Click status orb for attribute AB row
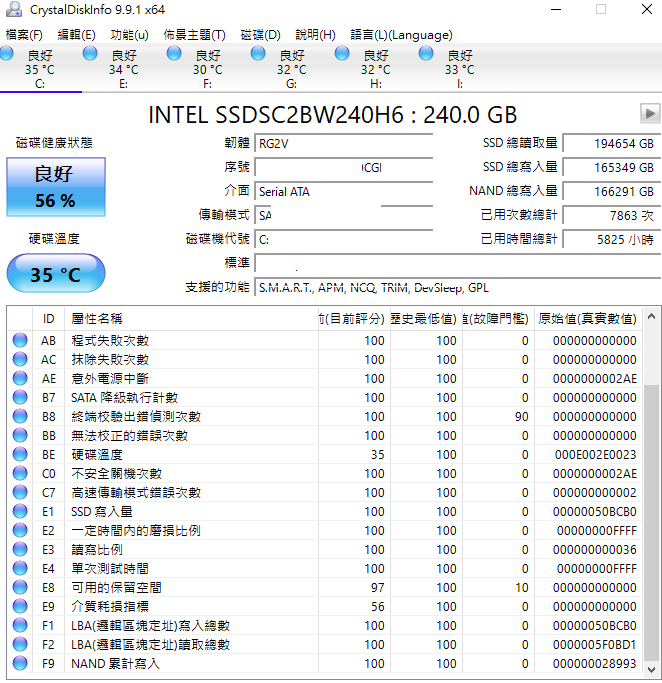The image size is (662, 683). tap(20, 340)
